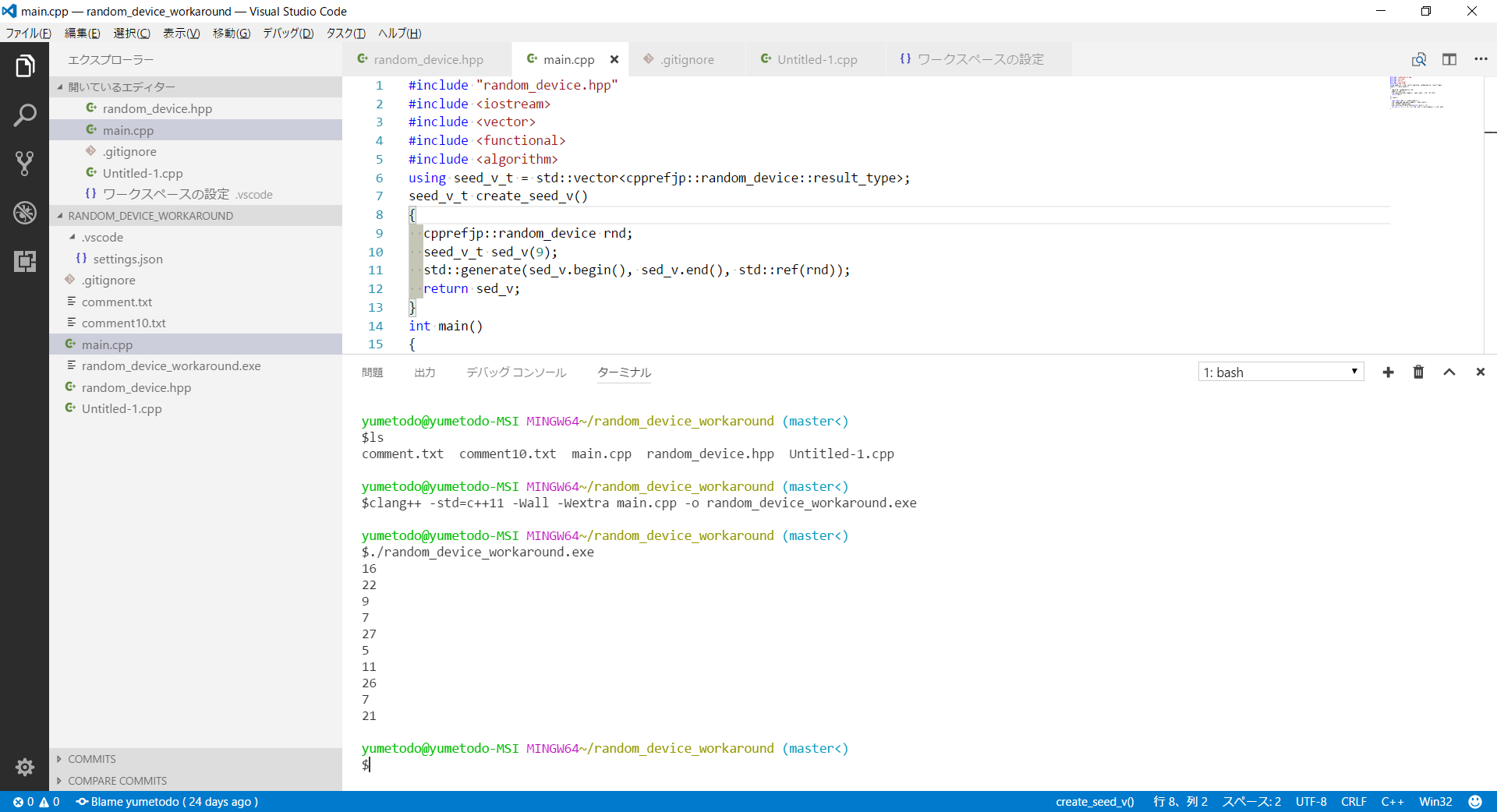Open the Debug view from the activity bar

(26, 213)
